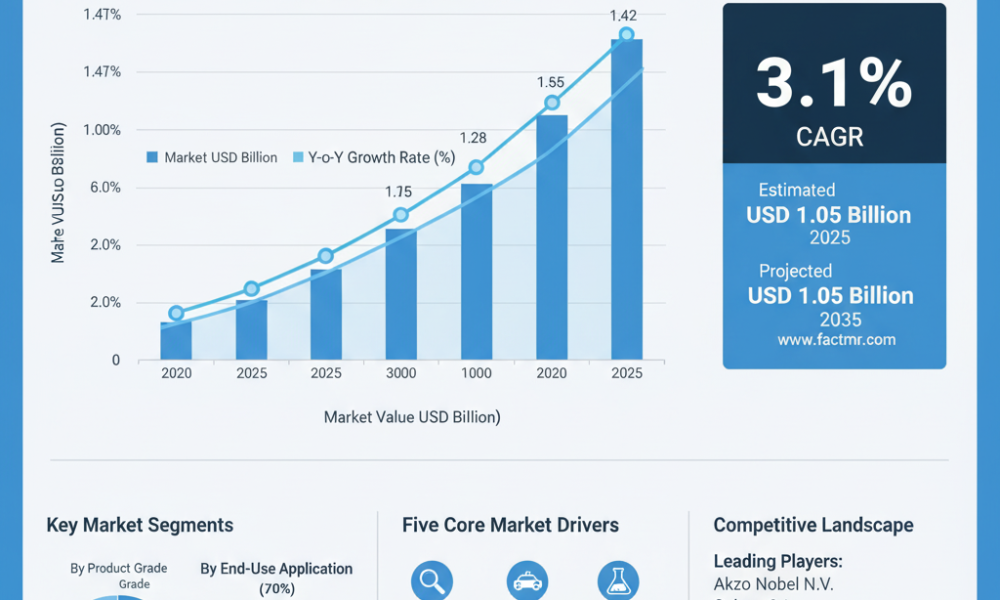Viewport: 1000px width, 600px height.
Task: Select the 3.1% headline figure
Action: (x=834, y=83)
